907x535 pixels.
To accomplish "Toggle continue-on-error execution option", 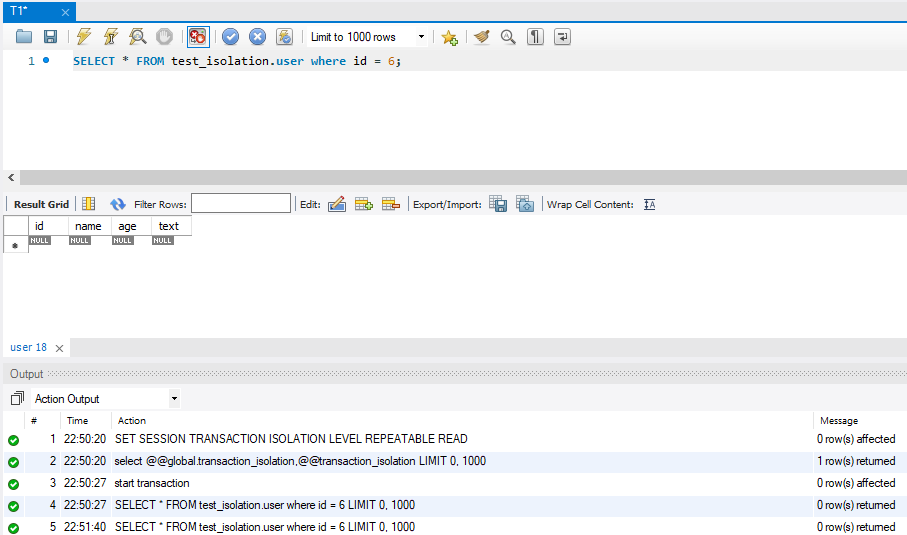I will [198, 36].
